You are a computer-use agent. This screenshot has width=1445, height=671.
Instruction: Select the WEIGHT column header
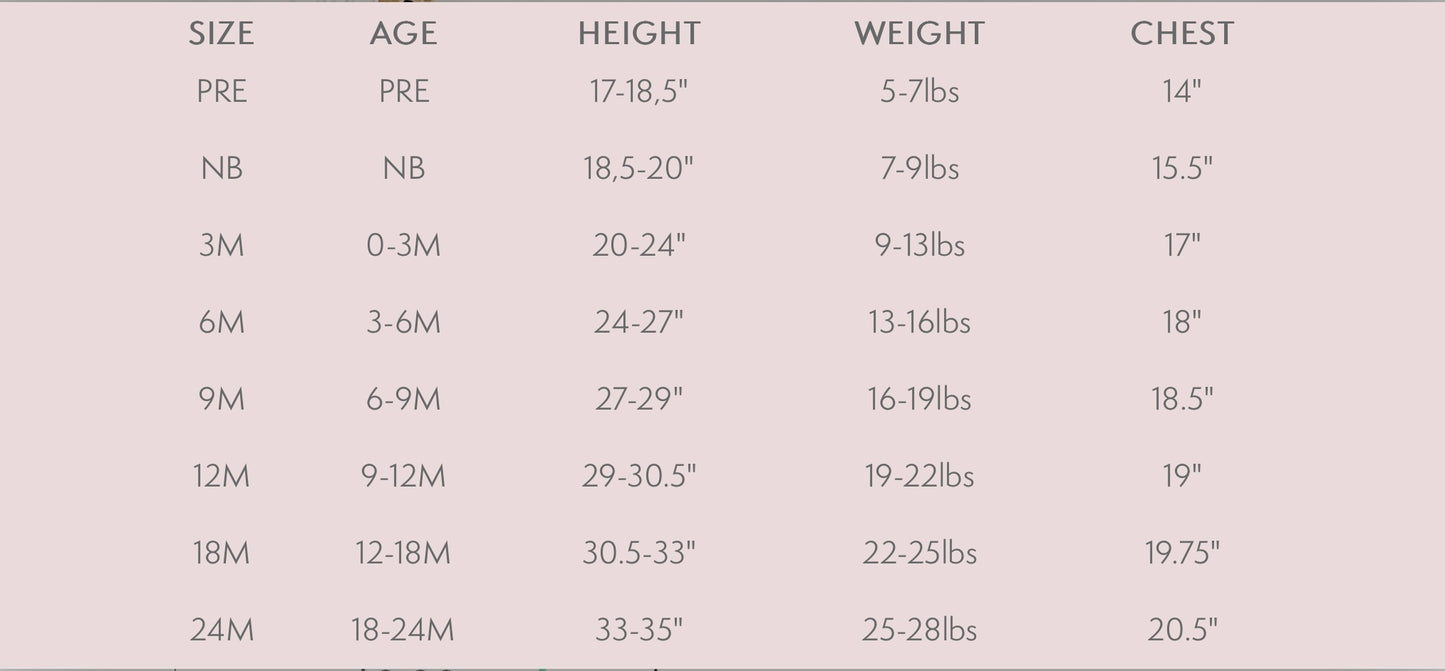tap(919, 34)
